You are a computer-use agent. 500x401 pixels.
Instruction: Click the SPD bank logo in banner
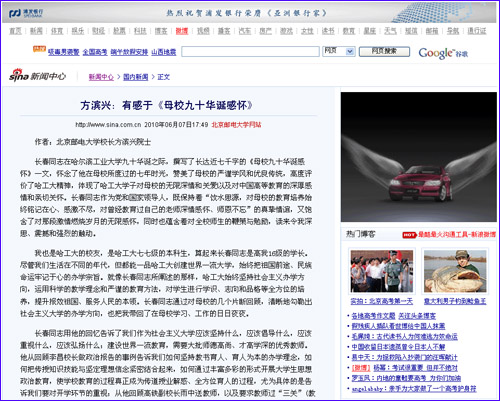[26, 13]
